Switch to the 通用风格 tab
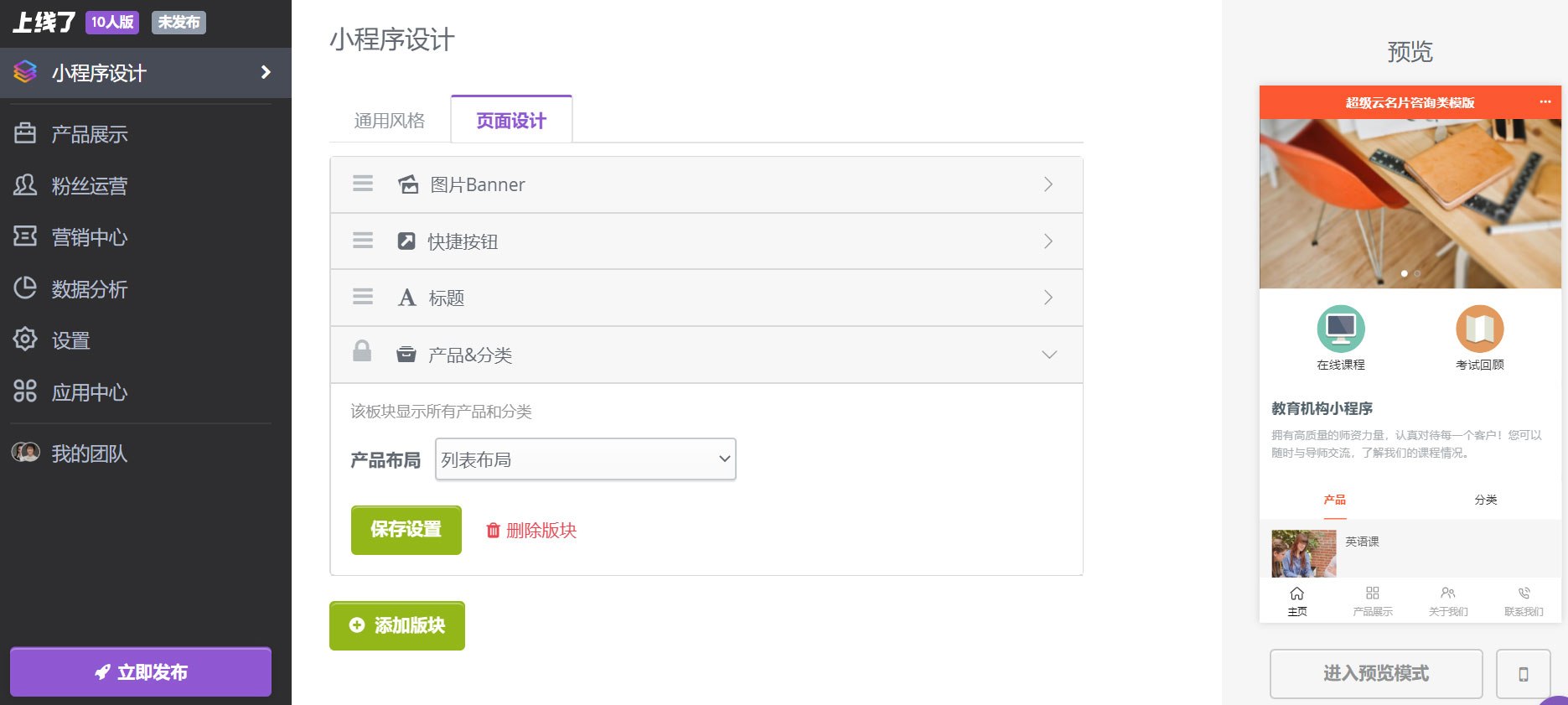This screenshot has width=1568, height=705. (389, 120)
